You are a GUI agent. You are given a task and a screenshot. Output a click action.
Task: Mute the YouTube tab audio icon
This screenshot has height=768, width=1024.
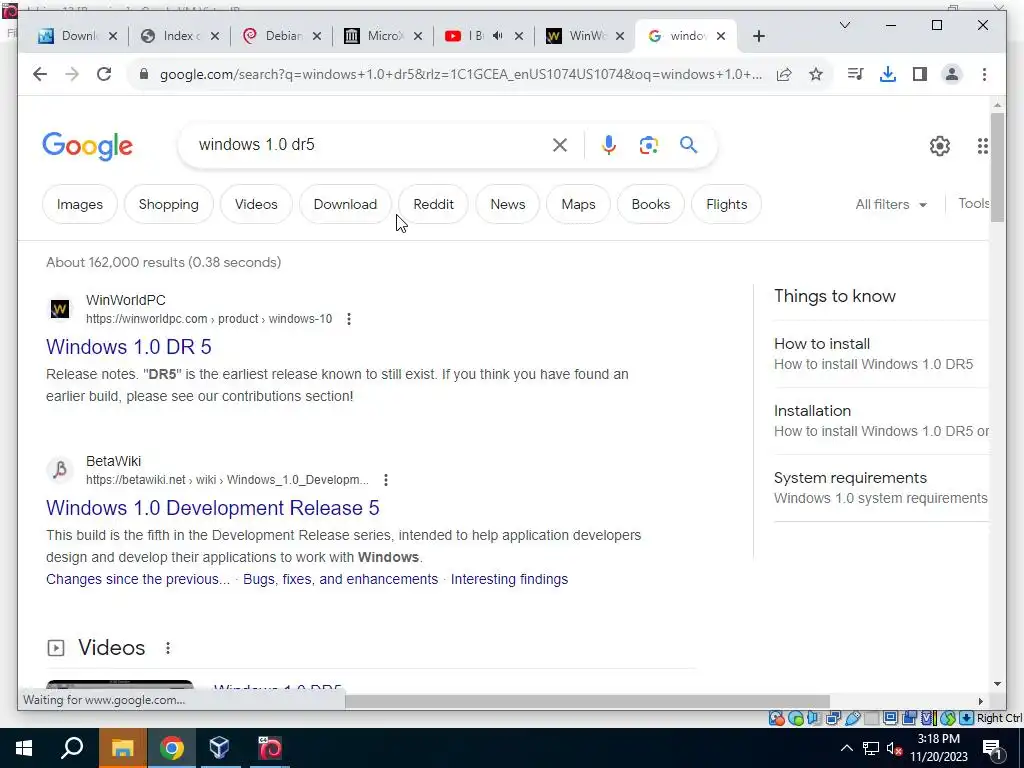coord(498,36)
